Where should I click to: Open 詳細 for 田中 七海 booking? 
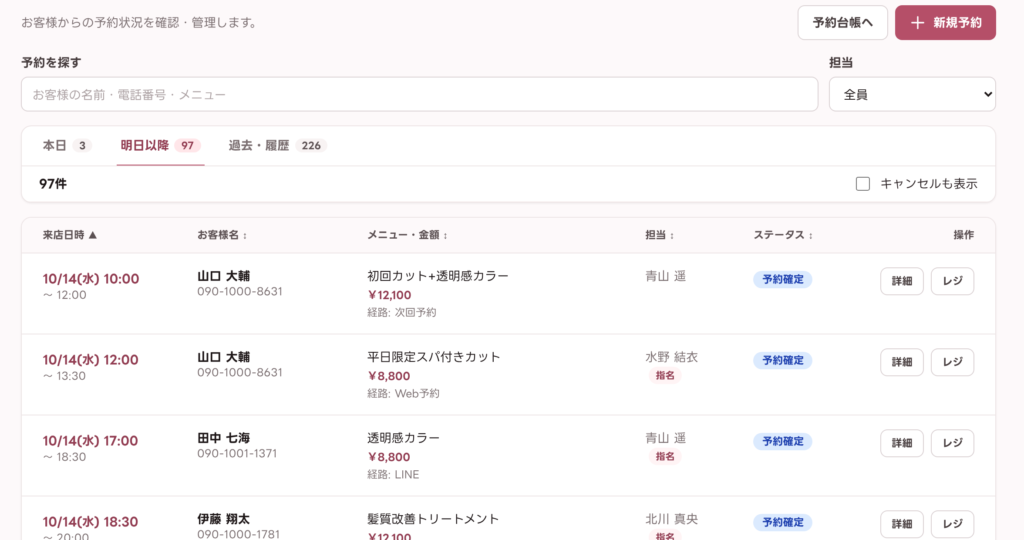click(902, 443)
